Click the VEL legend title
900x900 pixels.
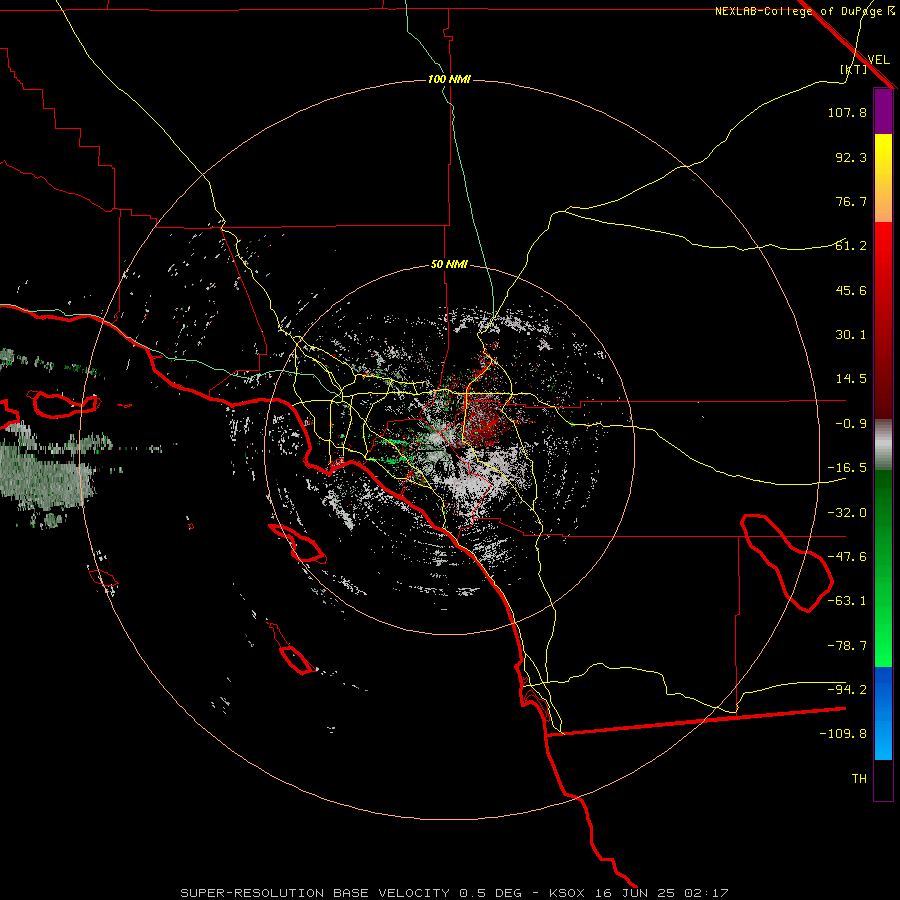(878, 59)
